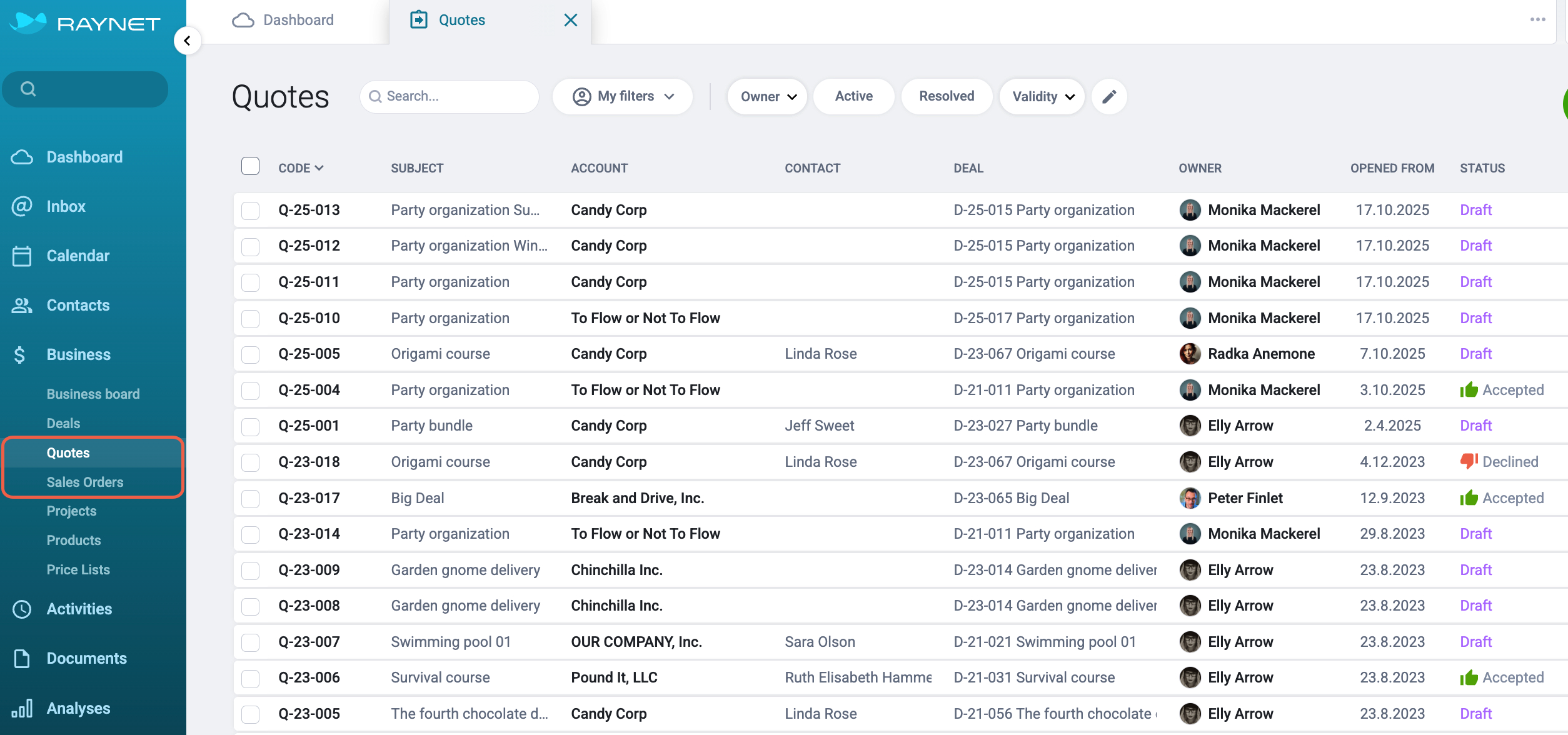The width and height of the screenshot is (1568, 735).
Task: Click thumbs-up Accepted icon for Q-23-017
Action: pyautogui.click(x=1469, y=497)
